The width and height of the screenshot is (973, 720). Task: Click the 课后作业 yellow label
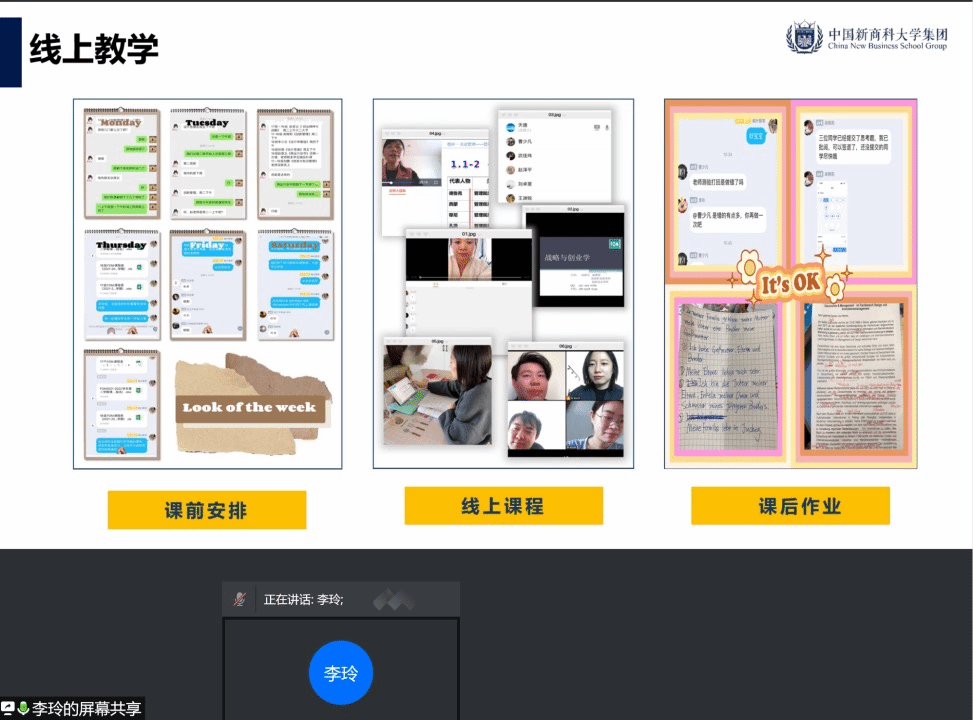tap(790, 506)
